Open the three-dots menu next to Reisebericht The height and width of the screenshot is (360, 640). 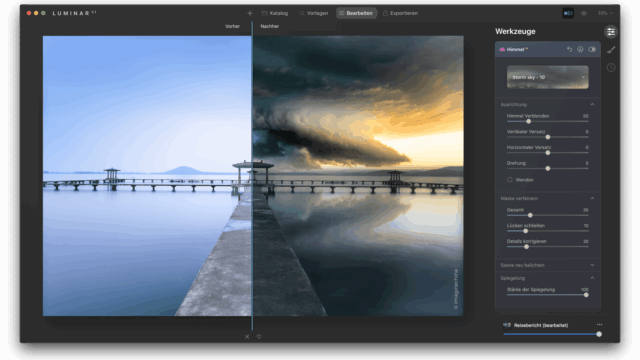[x=599, y=325]
